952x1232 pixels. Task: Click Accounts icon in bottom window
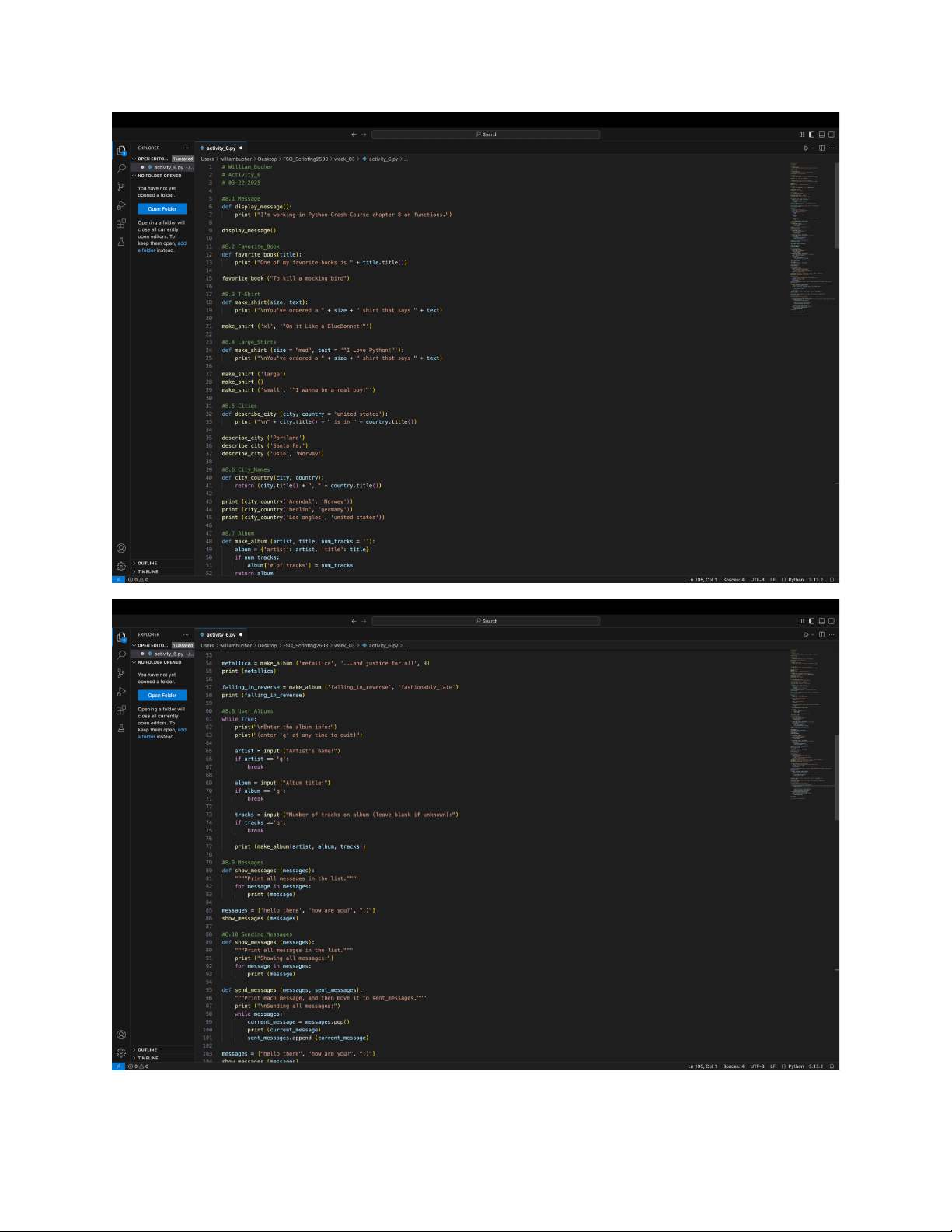click(121, 1035)
